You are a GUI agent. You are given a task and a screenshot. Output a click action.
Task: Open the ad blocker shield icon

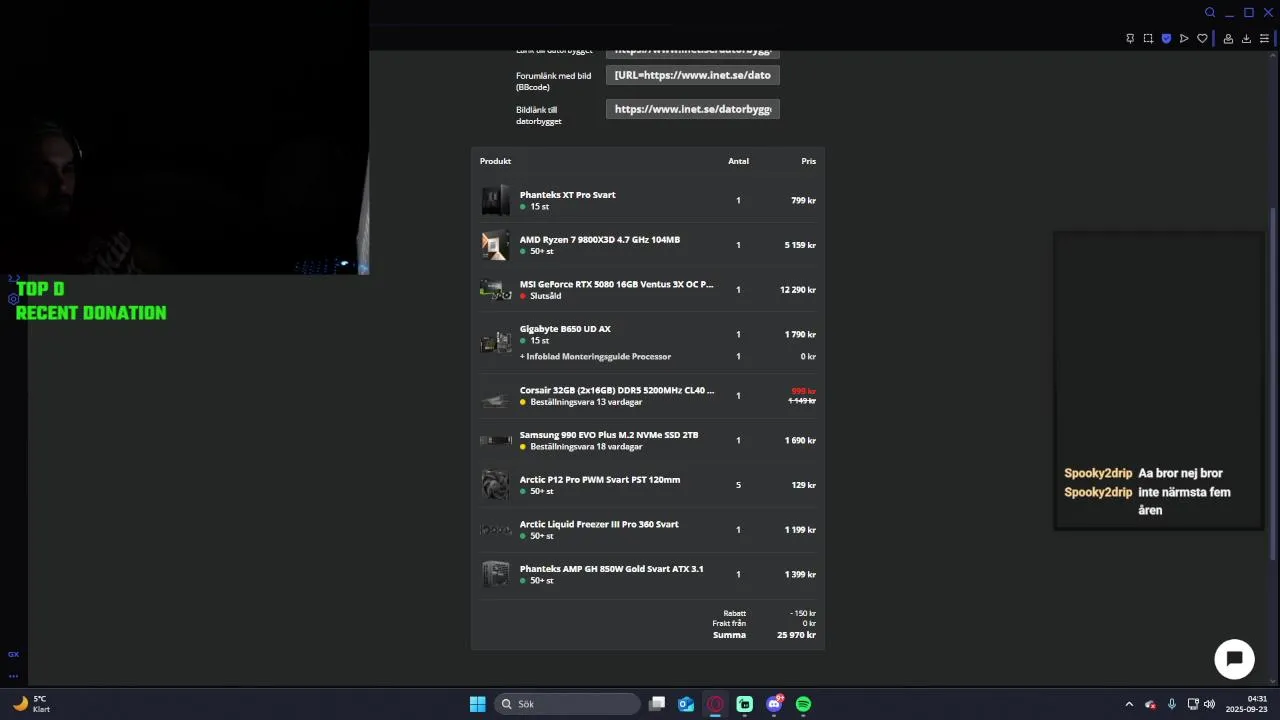click(x=1166, y=38)
